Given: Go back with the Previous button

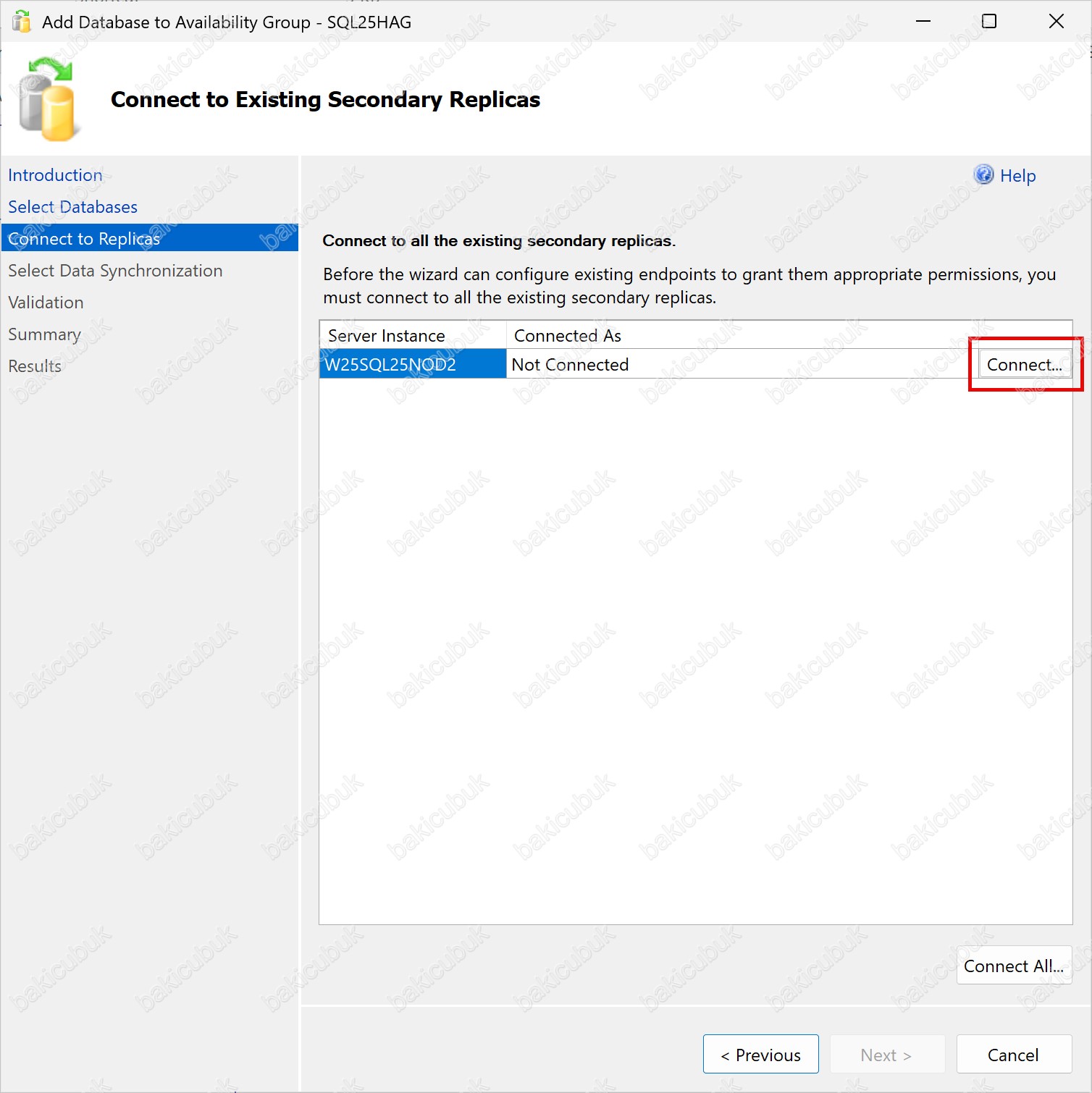Looking at the screenshot, I should (760, 1055).
